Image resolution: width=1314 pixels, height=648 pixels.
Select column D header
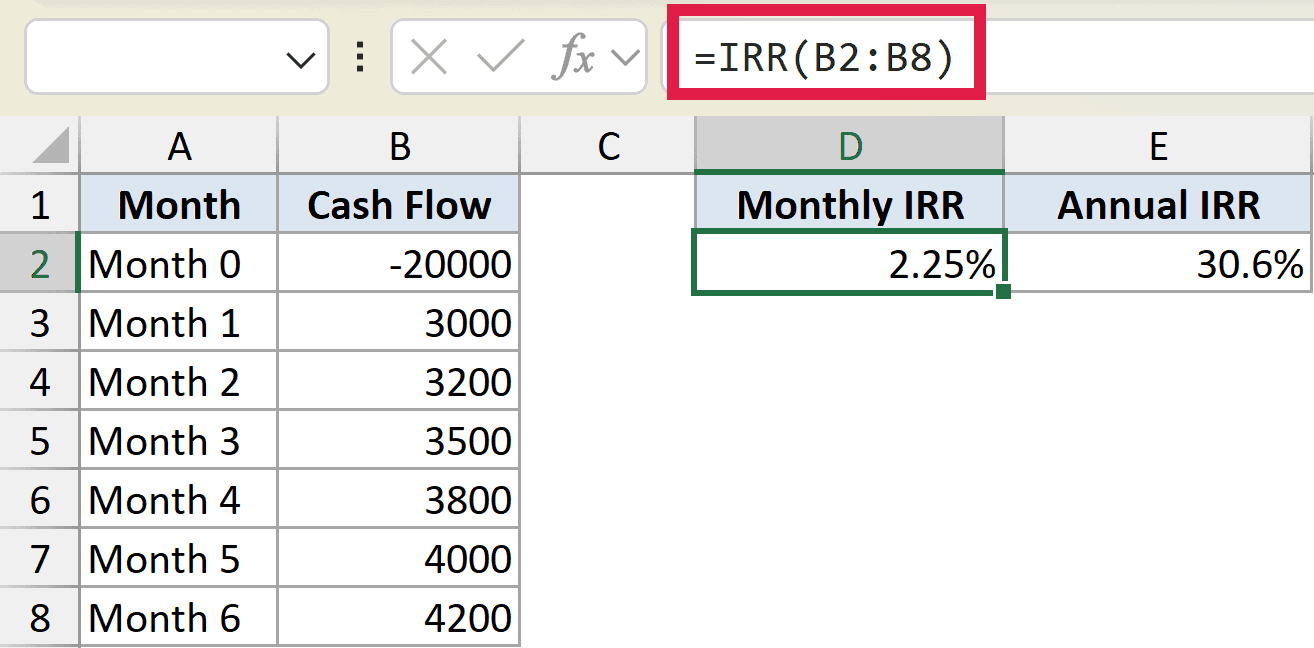click(849, 146)
